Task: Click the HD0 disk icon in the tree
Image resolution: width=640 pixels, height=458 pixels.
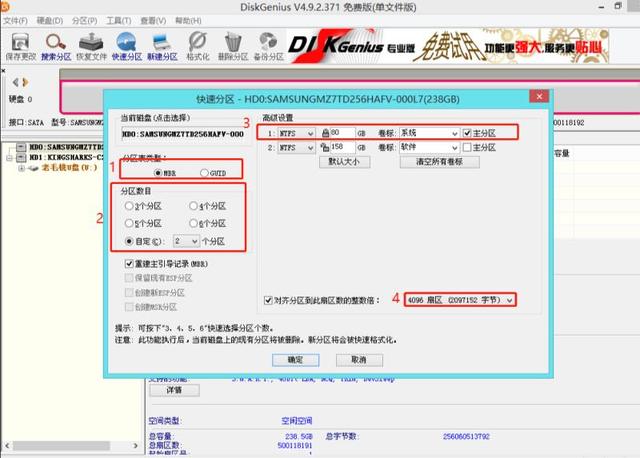Action: pyautogui.click(x=22, y=147)
